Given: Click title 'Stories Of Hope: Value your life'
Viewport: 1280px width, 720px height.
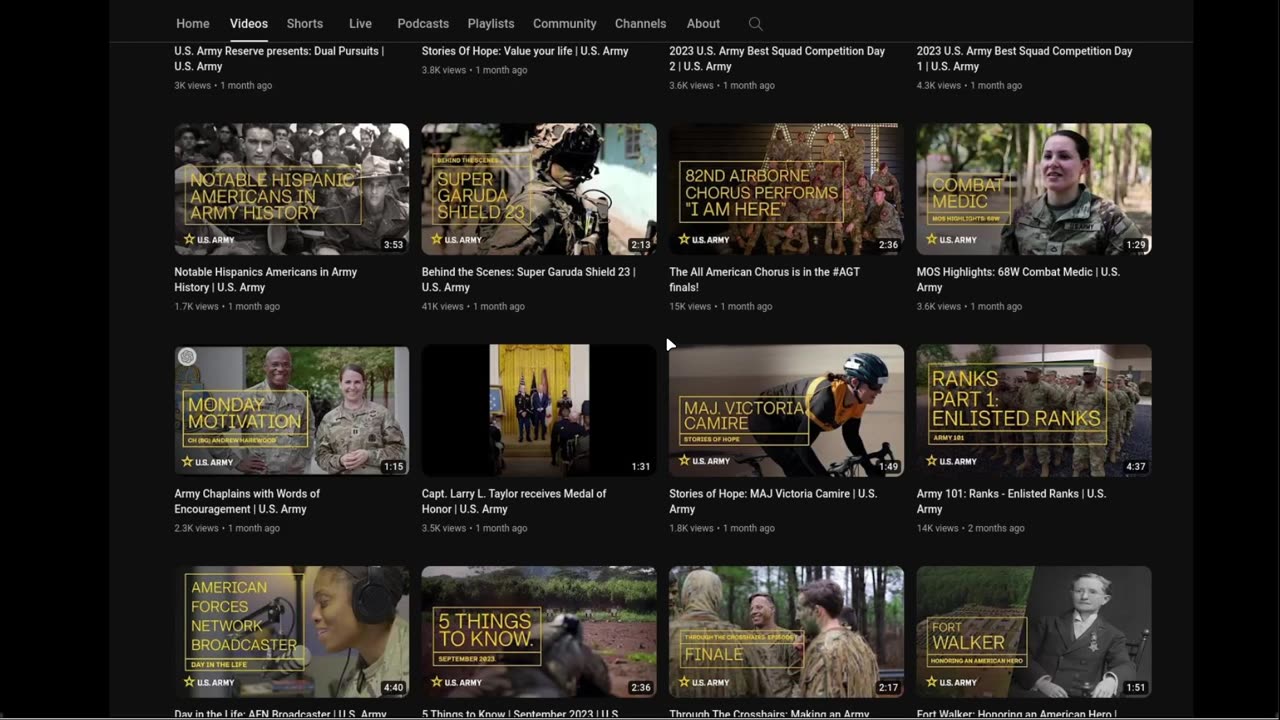Looking at the screenshot, I should (x=525, y=51).
